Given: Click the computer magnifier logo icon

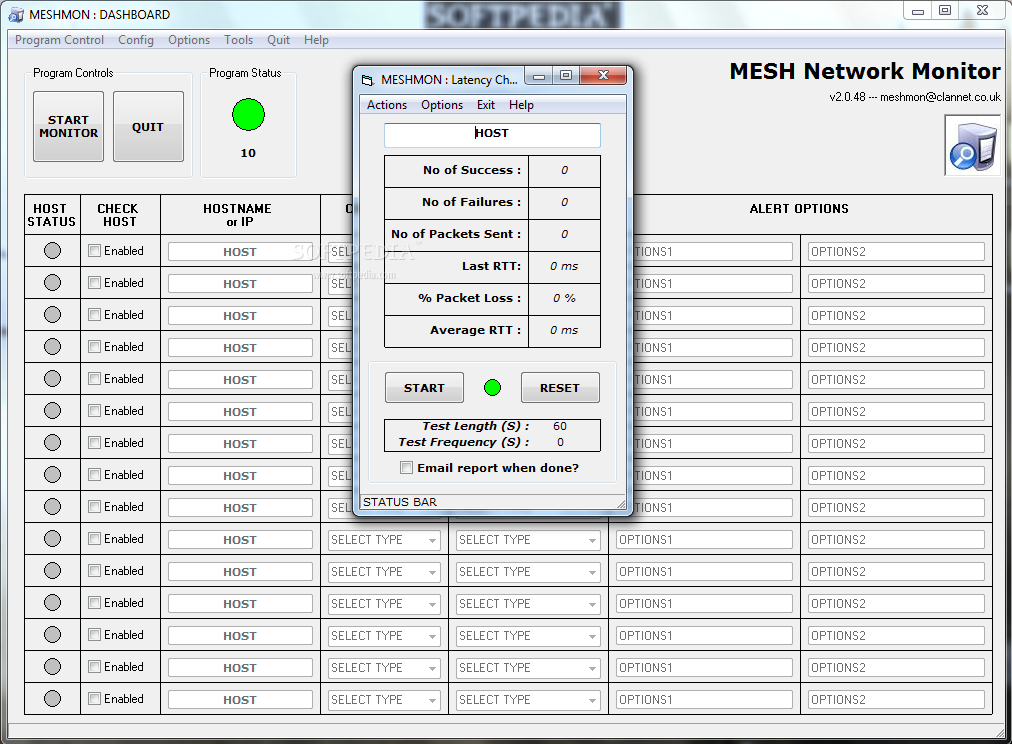Looking at the screenshot, I should pyautogui.click(x=973, y=145).
